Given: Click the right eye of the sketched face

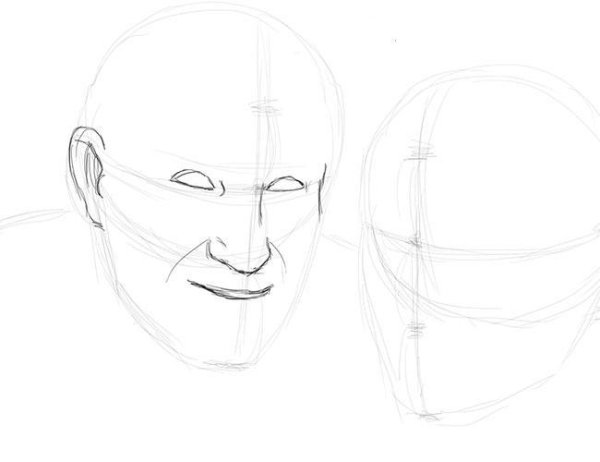Looking at the screenshot, I should click(x=284, y=185).
